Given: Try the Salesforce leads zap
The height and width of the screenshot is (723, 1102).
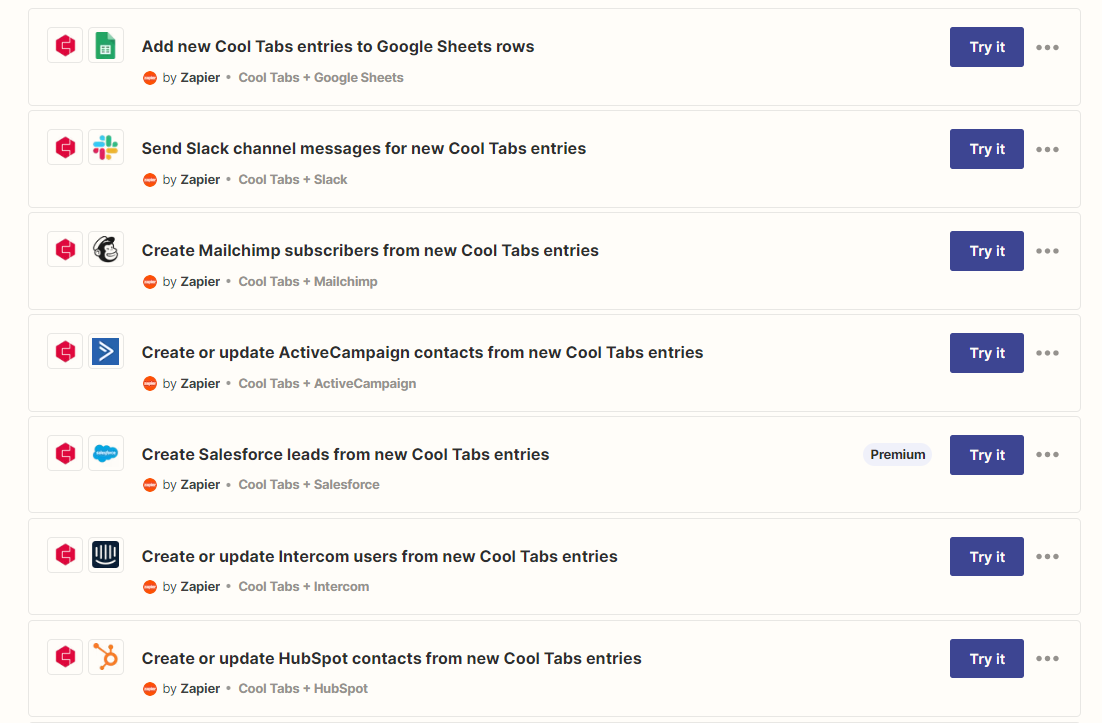Looking at the screenshot, I should (987, 455).
